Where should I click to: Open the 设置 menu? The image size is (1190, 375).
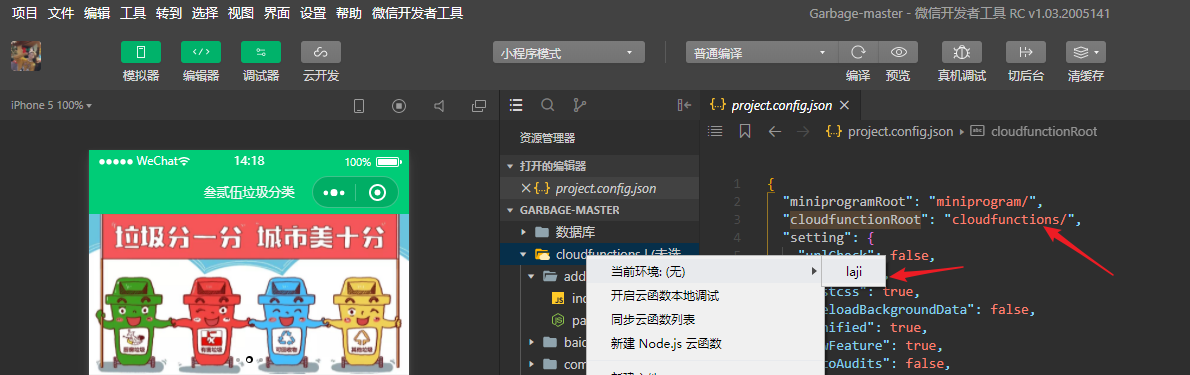coord(313,13)
